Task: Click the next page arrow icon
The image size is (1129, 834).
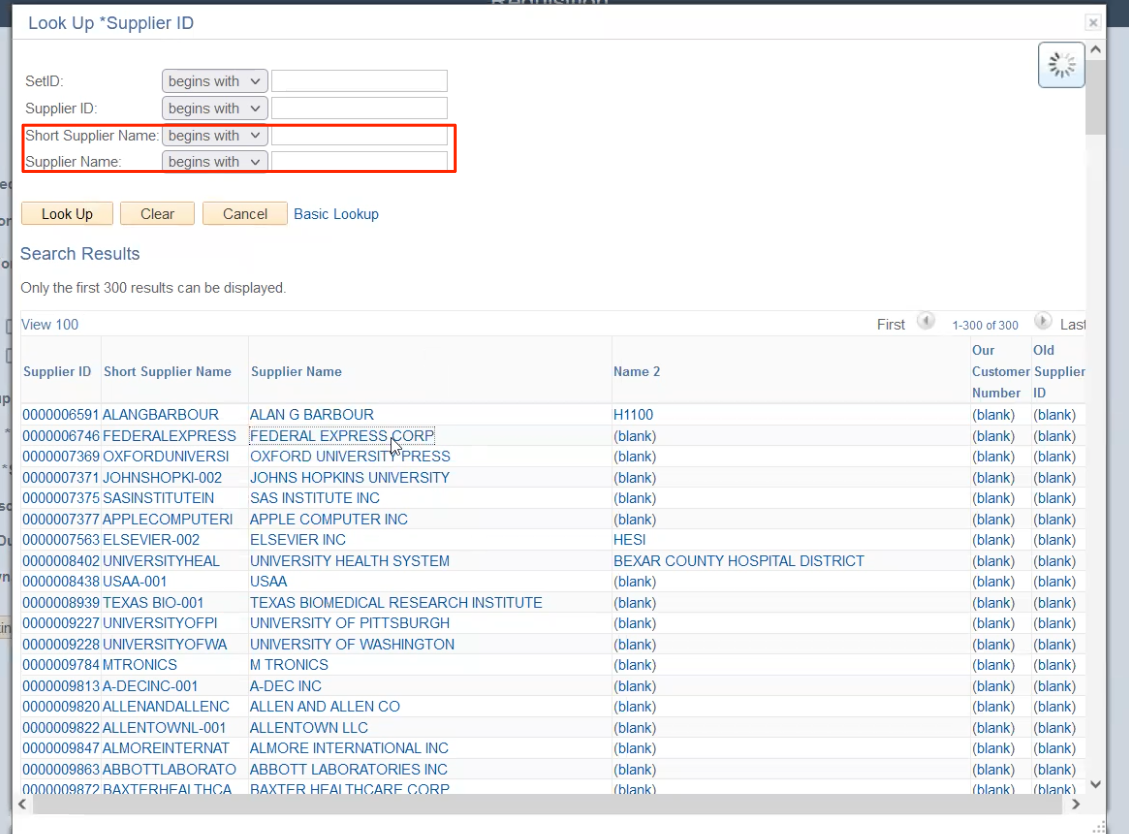Action: click(x=1042, y=320)
